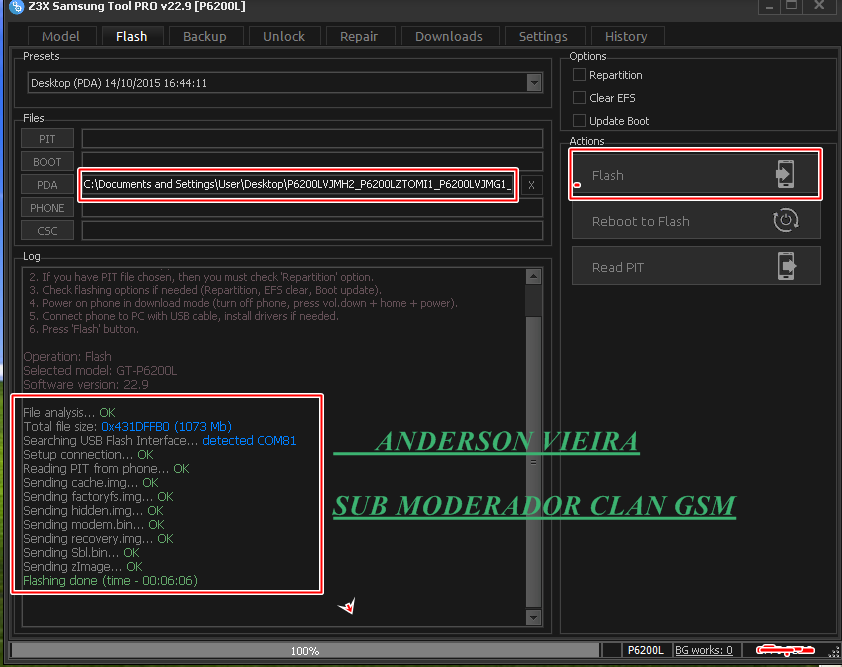View the History tab
Viewport: 842px width, 667px height.
(x=626, y=37)
